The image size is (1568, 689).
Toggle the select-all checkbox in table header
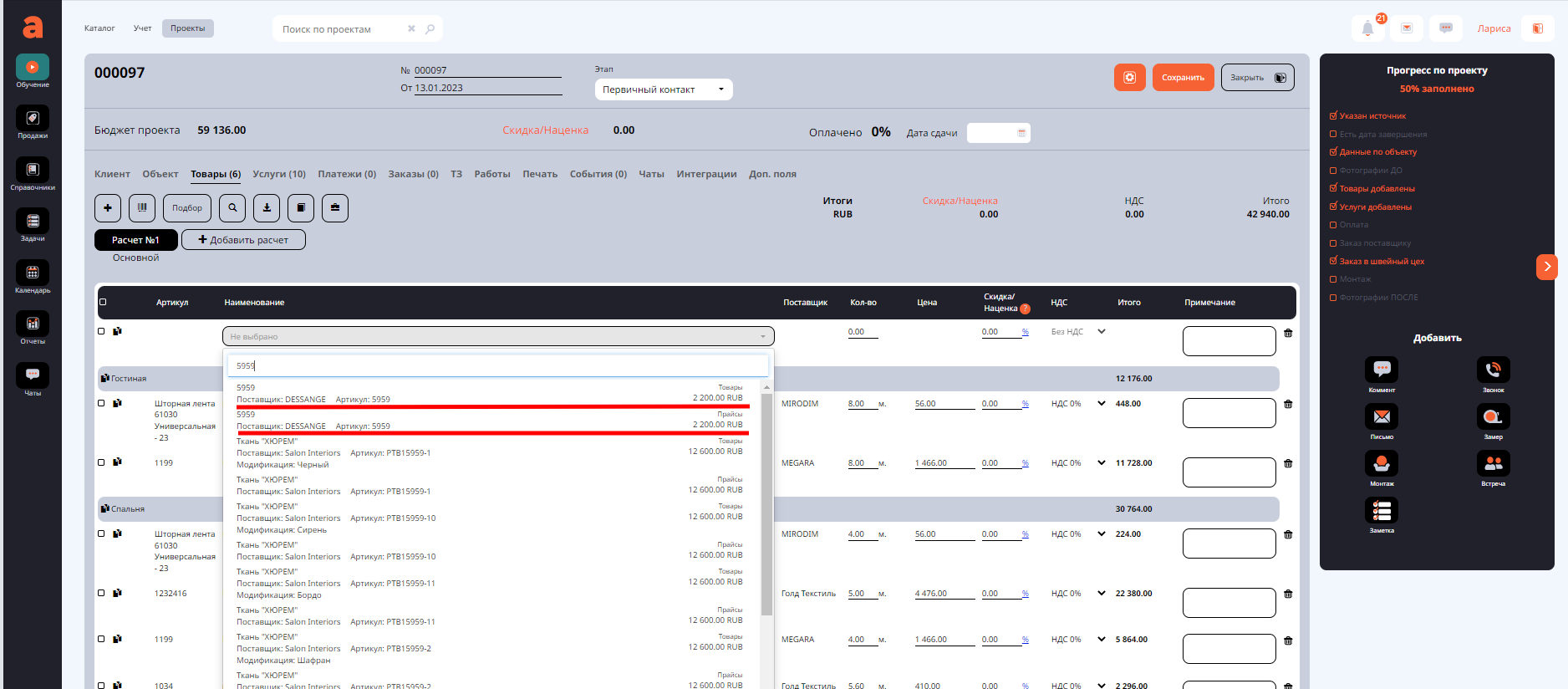click(x=103, y=302)
